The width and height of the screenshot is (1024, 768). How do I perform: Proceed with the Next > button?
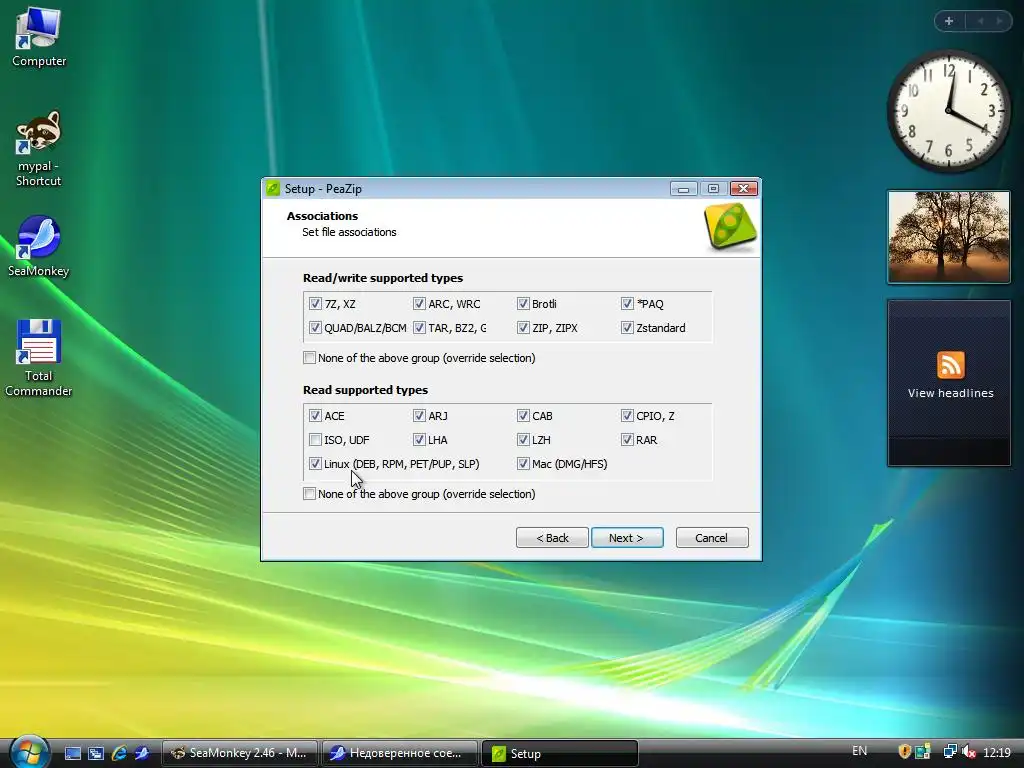(x=627, y=538)
